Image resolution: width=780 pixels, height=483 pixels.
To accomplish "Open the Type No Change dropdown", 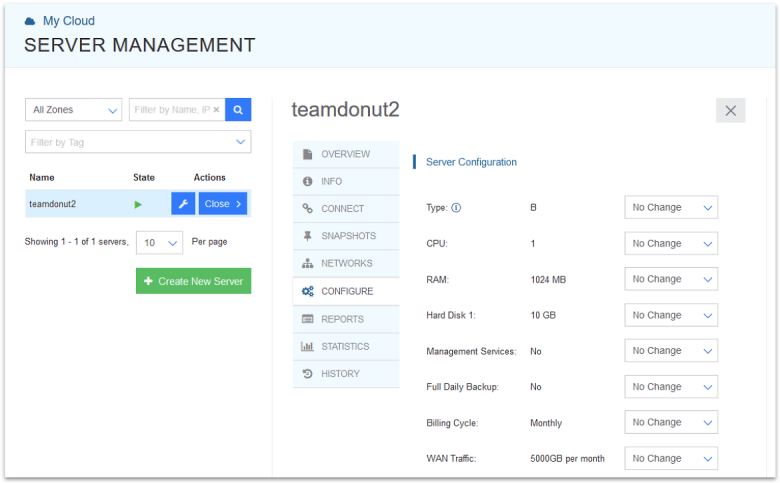I will pos(671,207).
